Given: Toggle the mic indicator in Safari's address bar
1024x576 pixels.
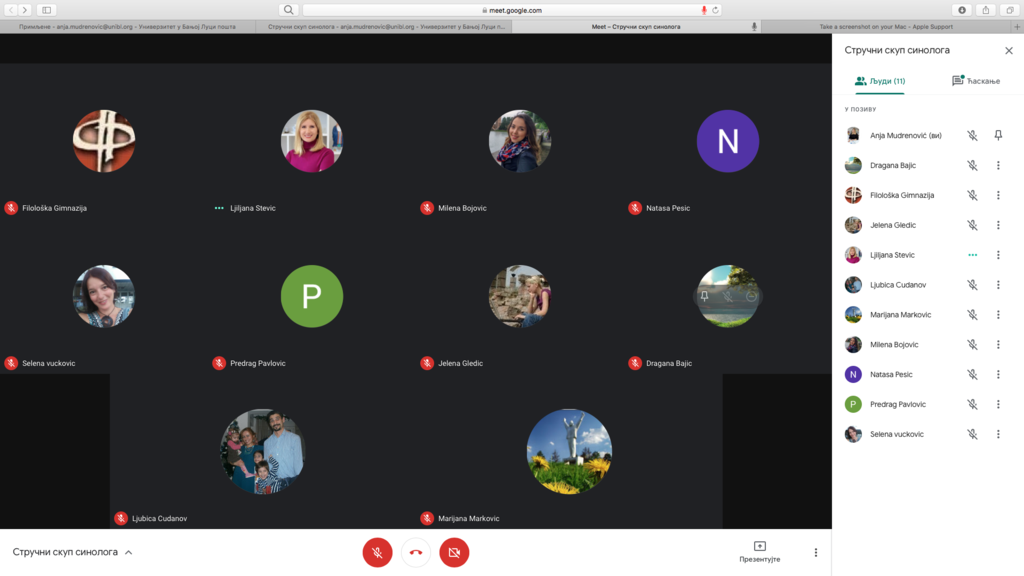Looking at the screenshot, I should [x=703, y=10].
